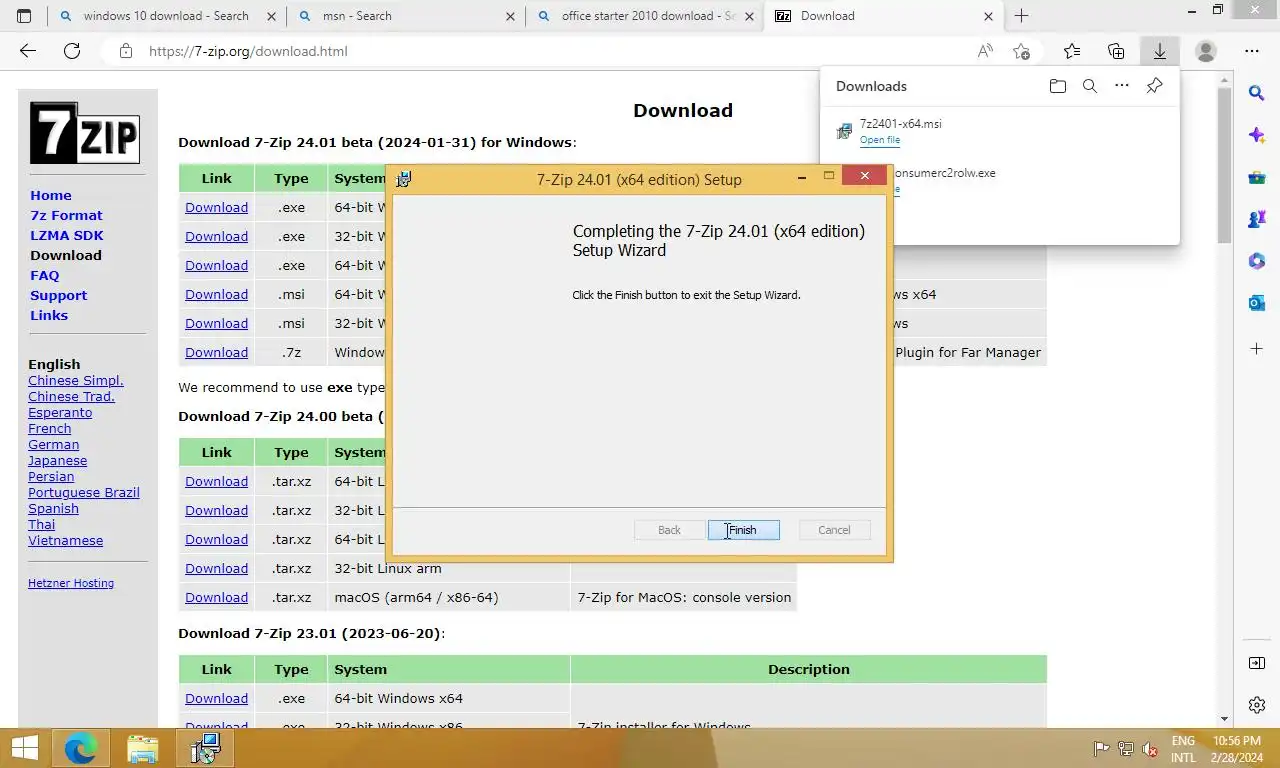Open Tools briefcase icon in sidebar
The image size is (1280, 768).
(1257, 177)
